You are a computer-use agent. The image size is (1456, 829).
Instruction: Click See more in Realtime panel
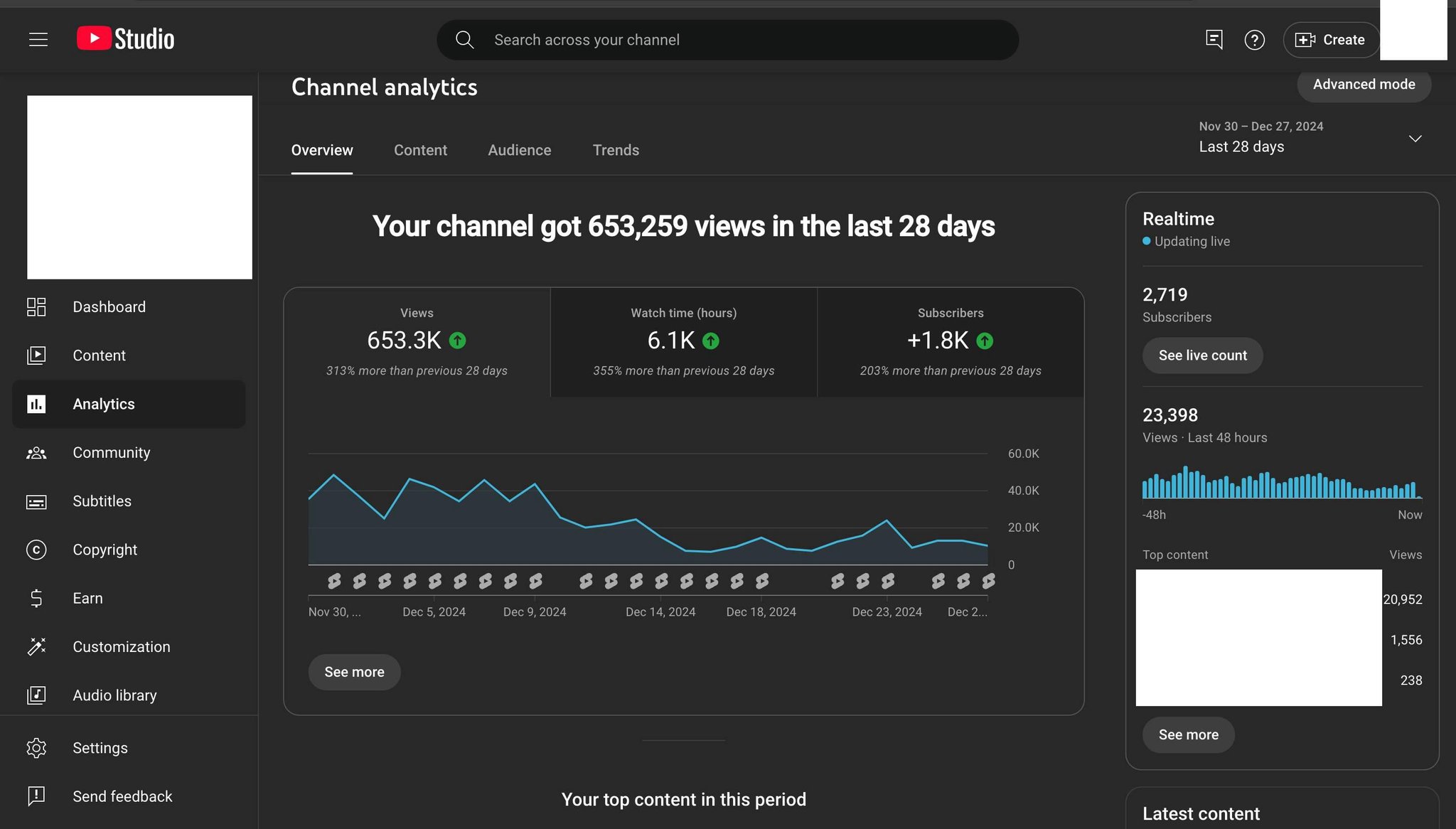tap(1188, 734)
